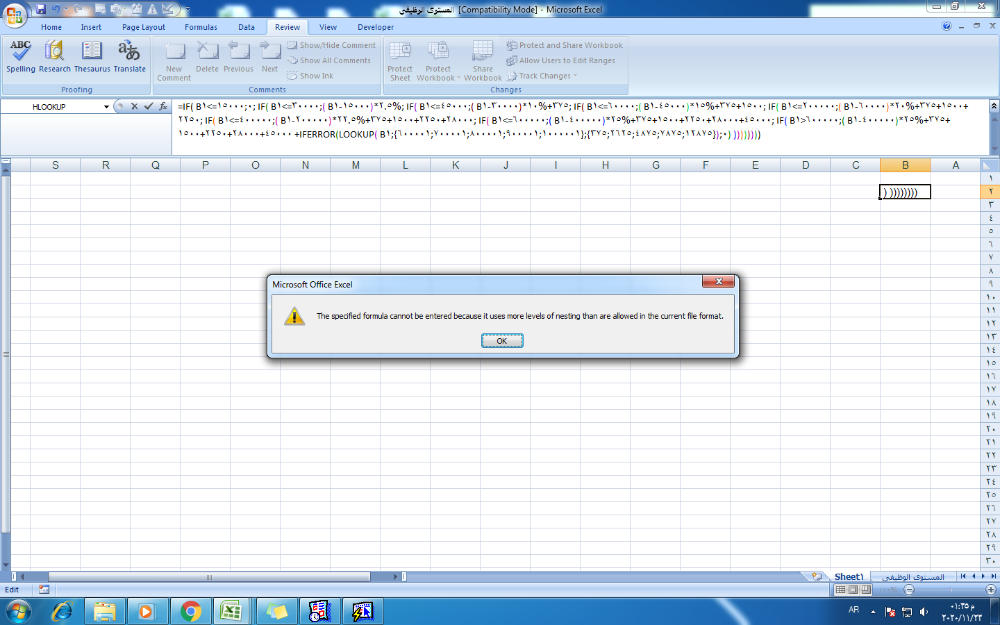The height and width of the screenshot is (625, 1000).
Task: Click the AR language indicator
Action: (853, 610)
